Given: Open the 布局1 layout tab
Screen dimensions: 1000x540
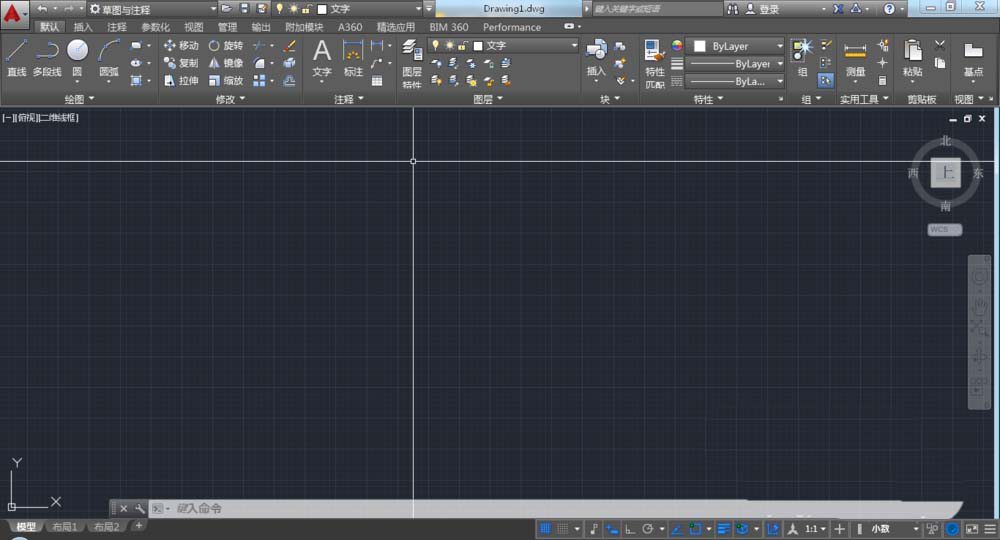Looking at the screenshot, I should coord(64,526).
